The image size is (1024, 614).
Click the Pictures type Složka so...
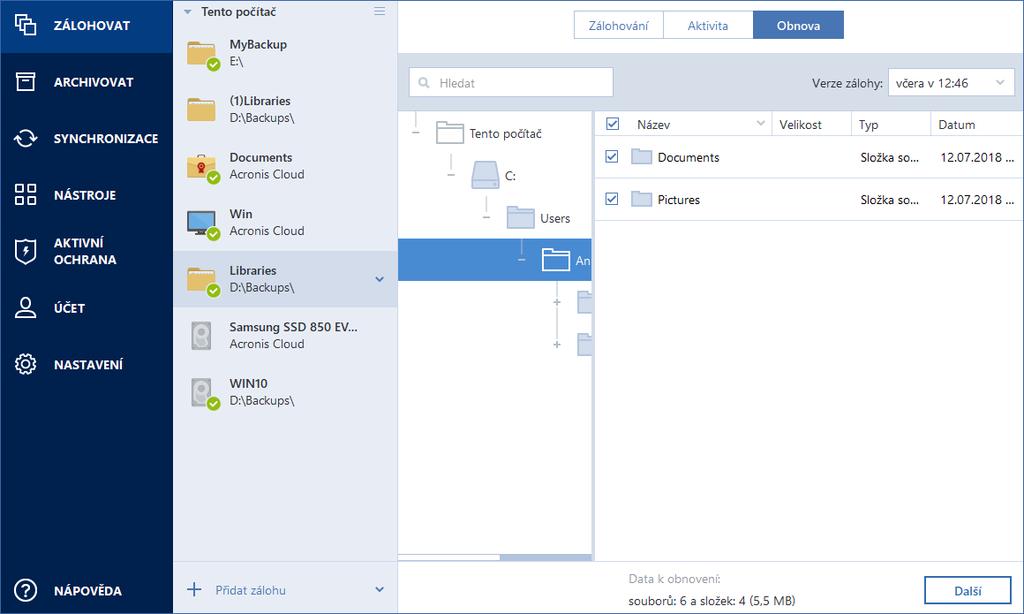pos(889,200)
